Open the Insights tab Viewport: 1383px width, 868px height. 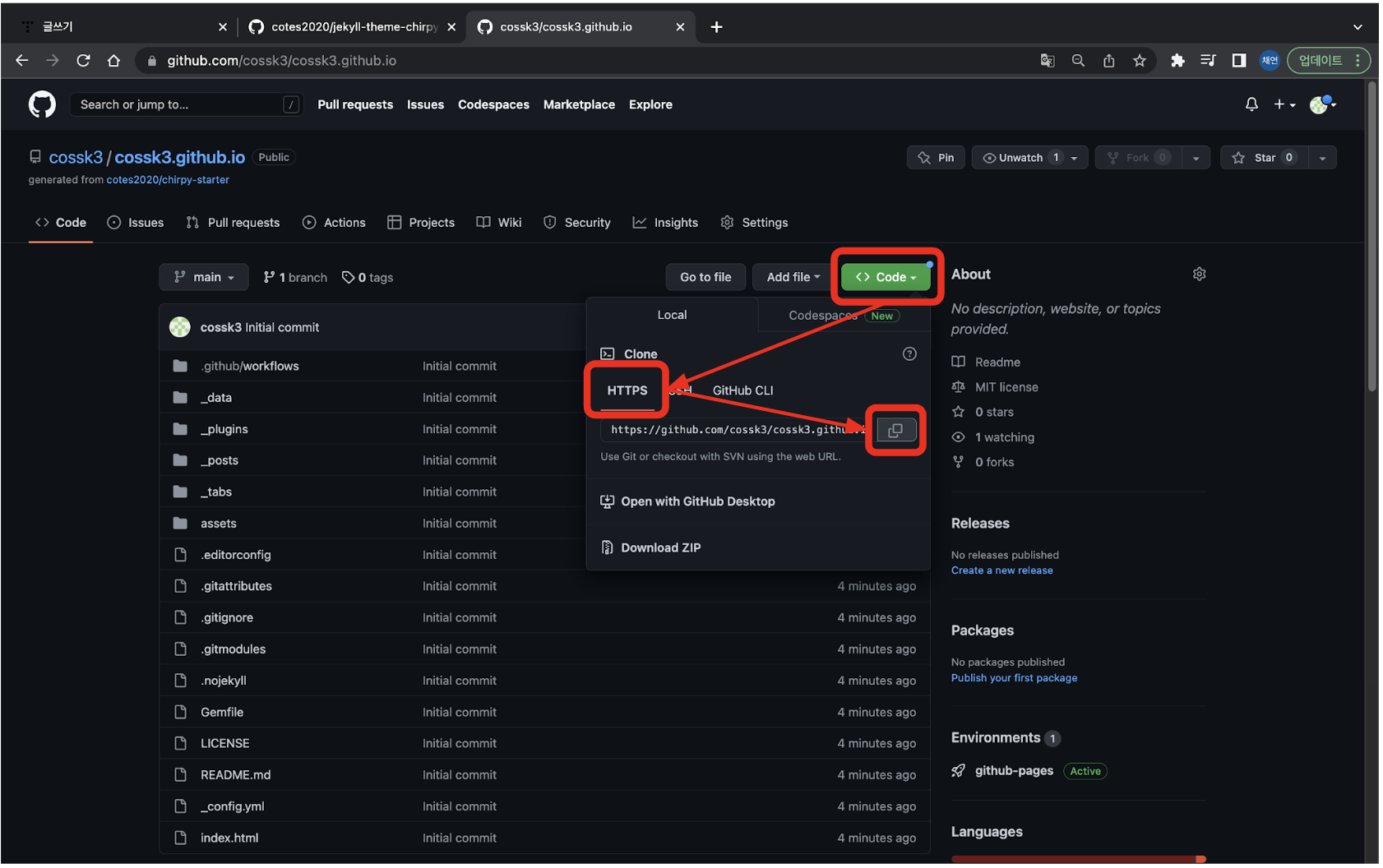pyautogui.click(x=665, y=223)
